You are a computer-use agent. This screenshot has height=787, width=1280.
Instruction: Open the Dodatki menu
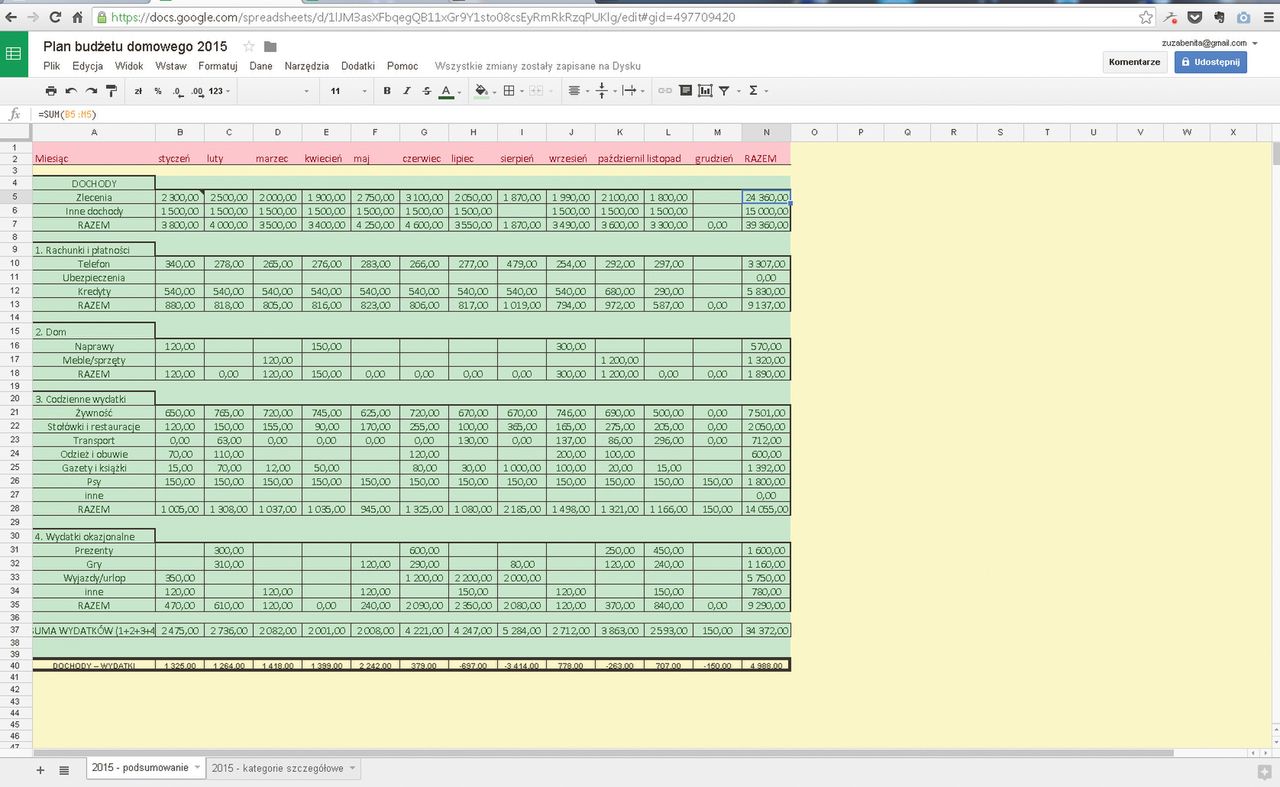coord(358,66)
